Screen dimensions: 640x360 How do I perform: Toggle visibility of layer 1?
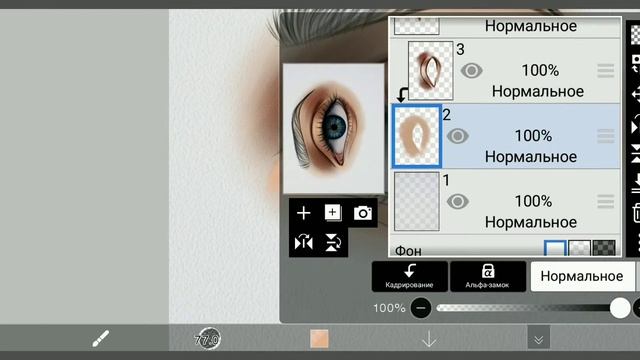pyautogui.click(x=457, y=201)
